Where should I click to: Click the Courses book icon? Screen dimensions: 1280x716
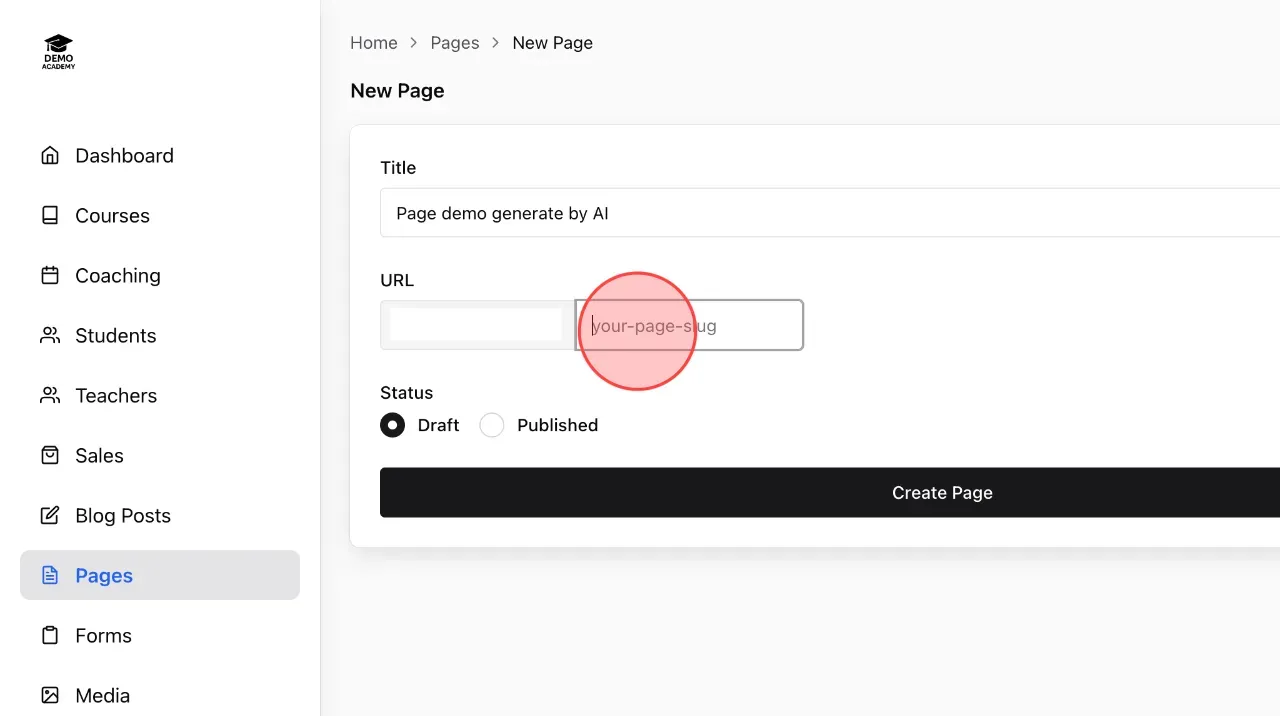coord(50,215)
